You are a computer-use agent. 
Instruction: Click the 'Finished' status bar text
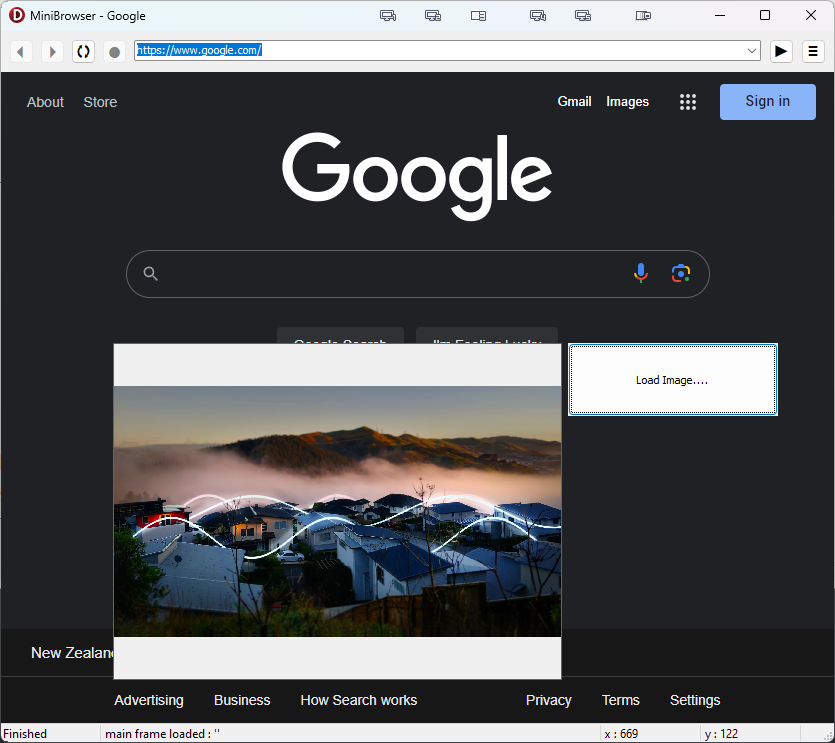pyautogui.click(x=25, y=733)
